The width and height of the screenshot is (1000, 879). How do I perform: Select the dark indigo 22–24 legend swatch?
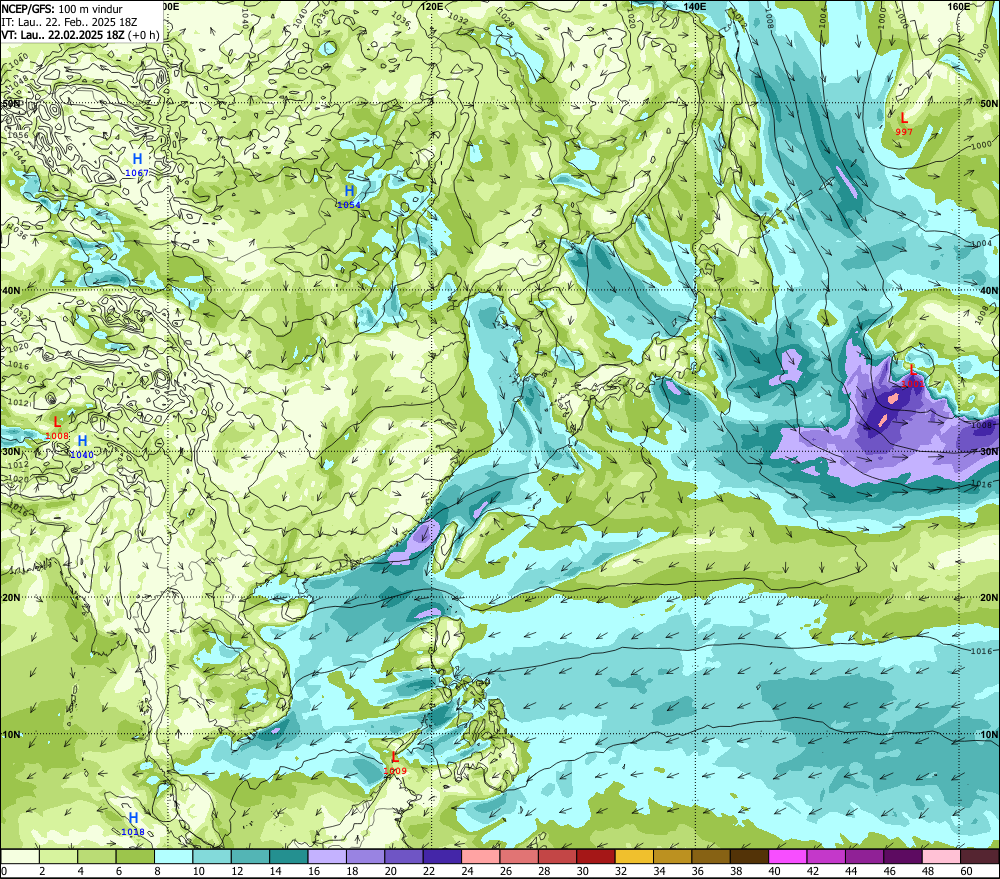point(442,857)
